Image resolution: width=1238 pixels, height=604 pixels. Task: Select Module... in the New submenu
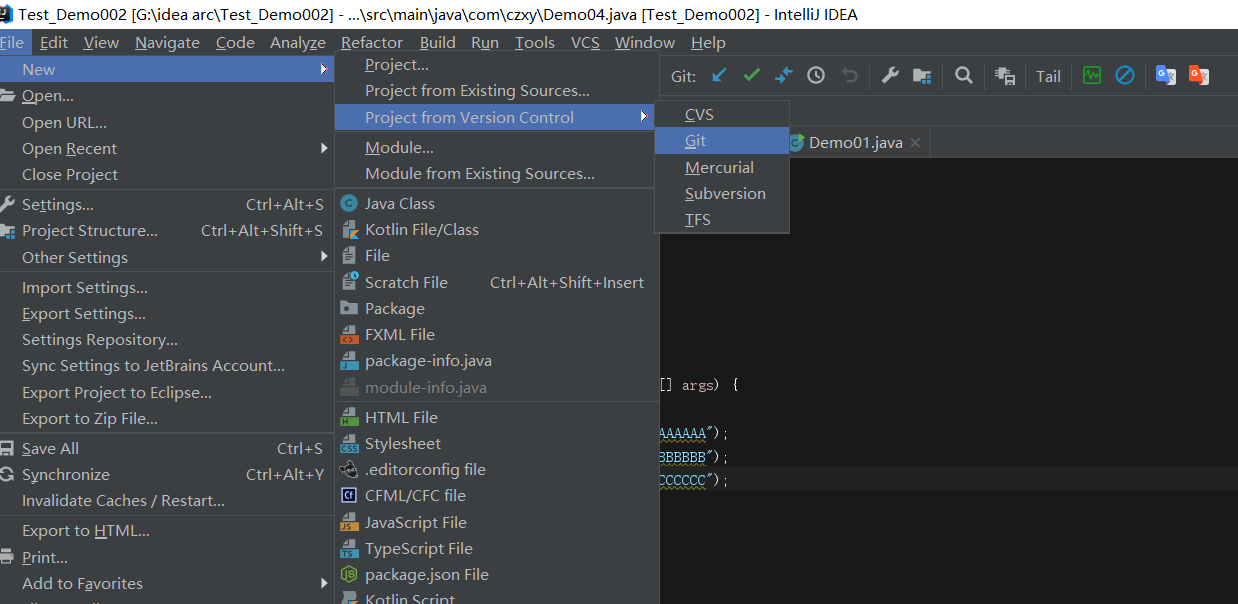coord(495,147)
